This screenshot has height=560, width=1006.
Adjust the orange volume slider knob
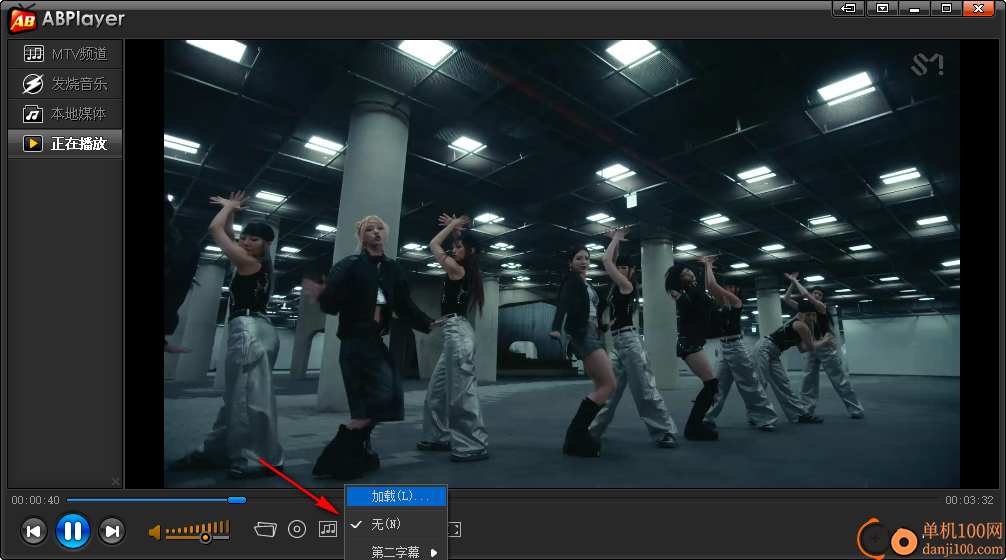(205, 537)
